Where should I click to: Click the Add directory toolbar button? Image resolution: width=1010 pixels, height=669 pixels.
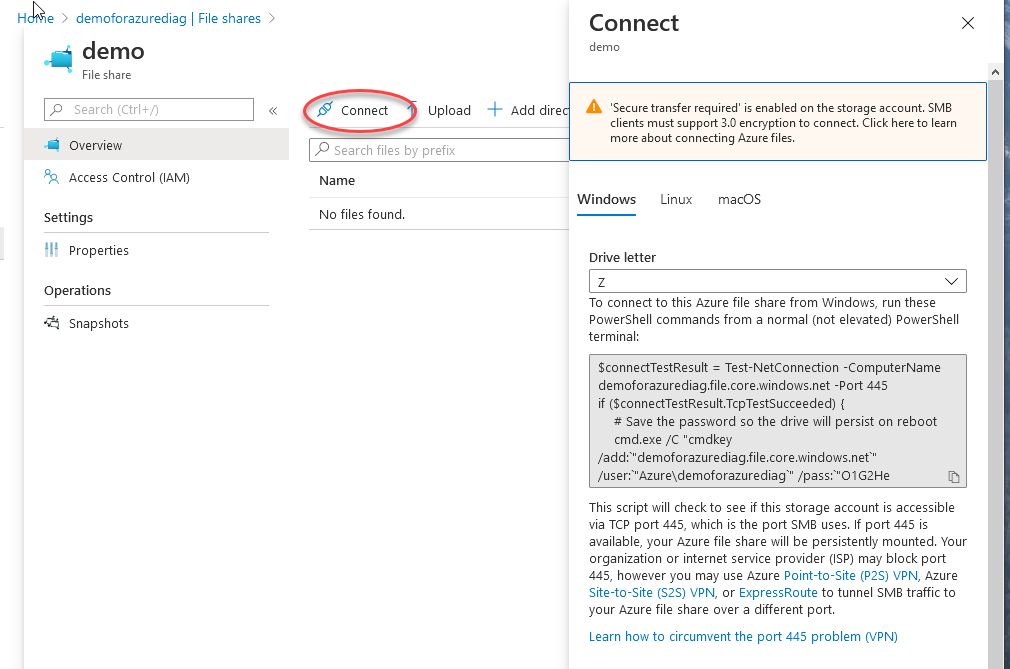pyautogui.click(x=528, y=110)
